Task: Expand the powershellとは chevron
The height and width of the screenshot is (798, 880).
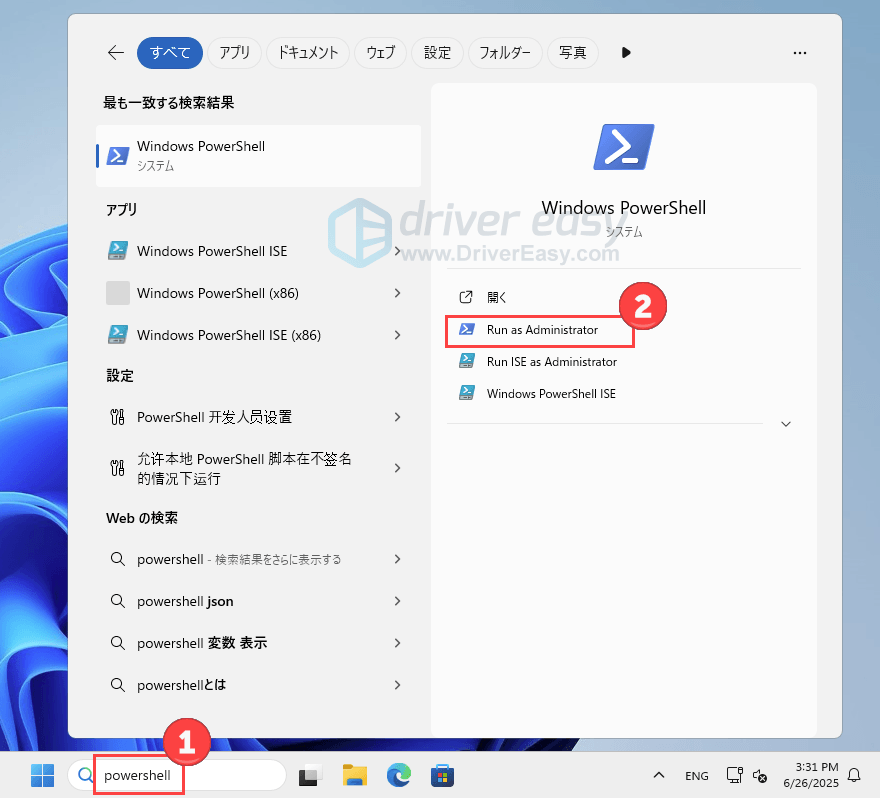Action: (397, 685)
